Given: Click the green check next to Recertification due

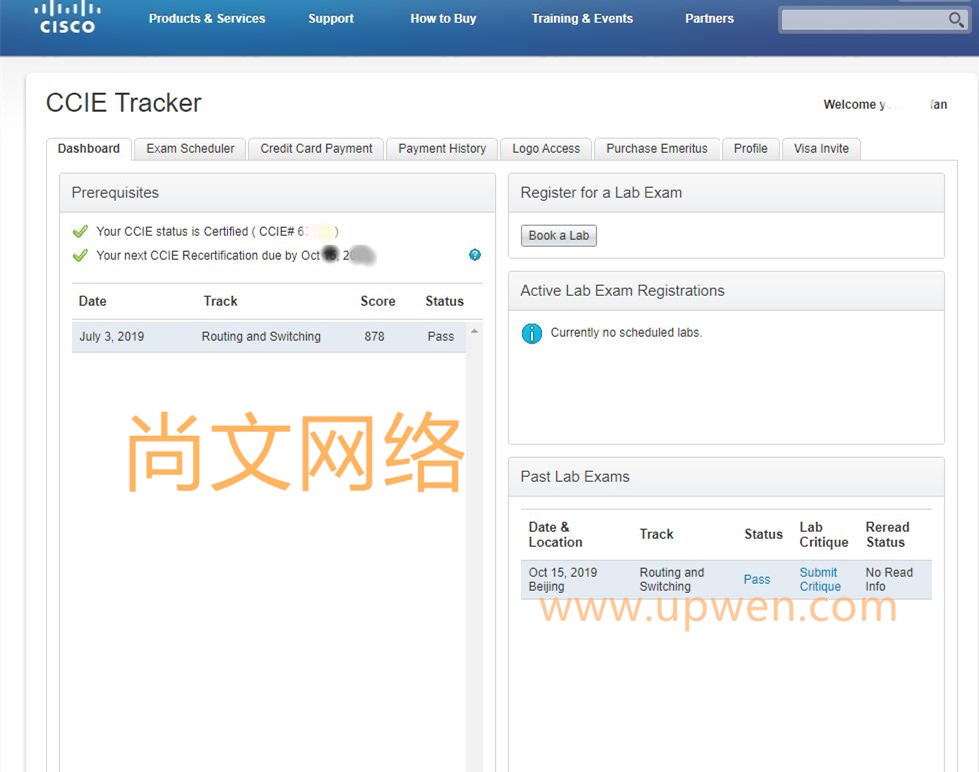Looking at the screenshot, I should pyautogui.click(x=81, y=255).
